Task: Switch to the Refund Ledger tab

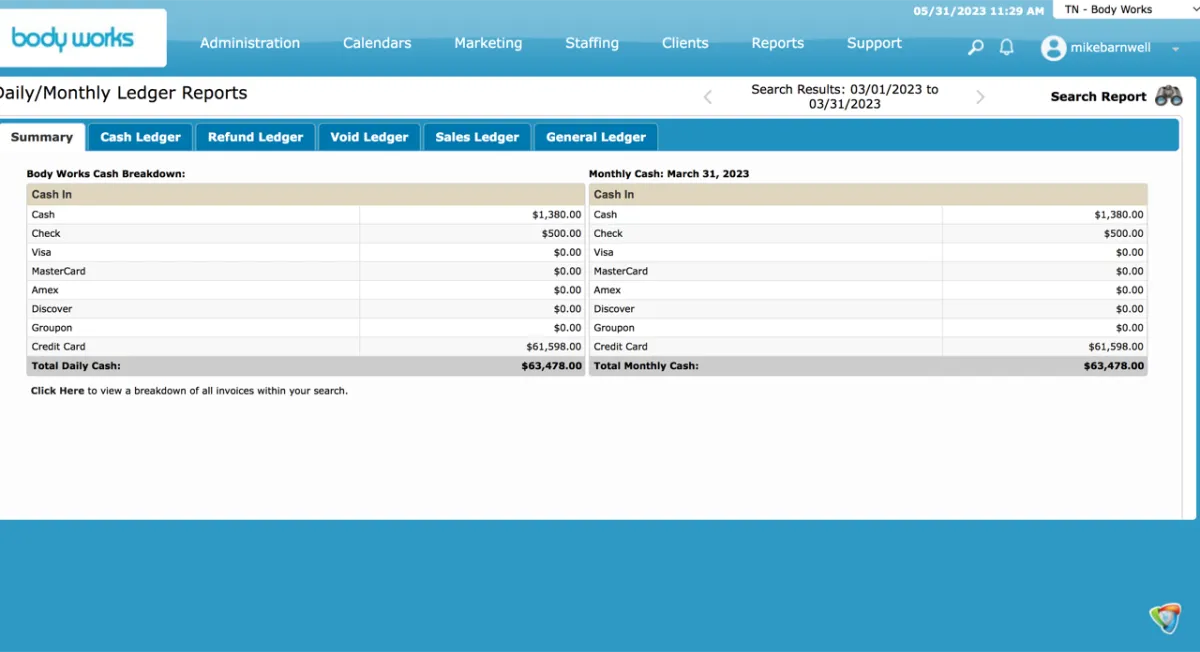Action: (x=255, y=137)
